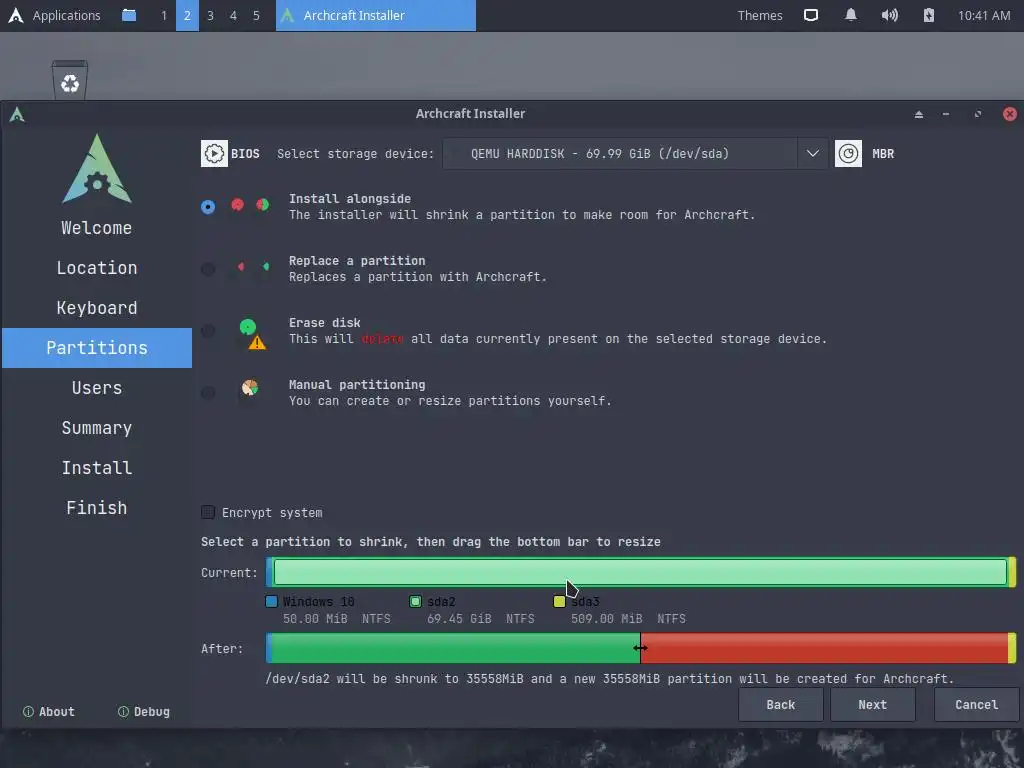Open the notifications bell in the panel
The height and width of the screenshot is (768, 1024).
coord(850,15)
